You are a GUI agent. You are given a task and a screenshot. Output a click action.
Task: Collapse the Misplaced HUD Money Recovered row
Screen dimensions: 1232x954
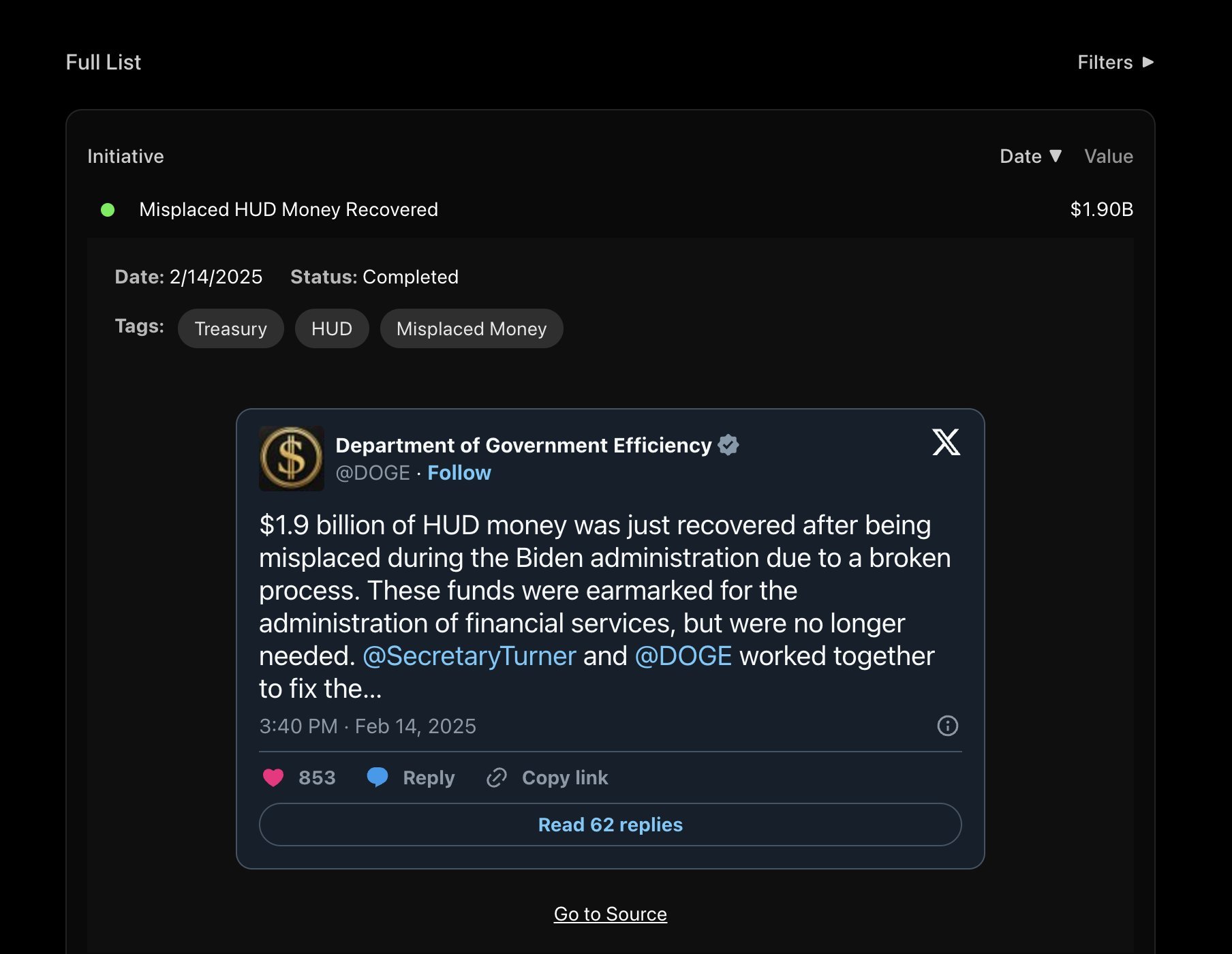[x=610, y=209]
